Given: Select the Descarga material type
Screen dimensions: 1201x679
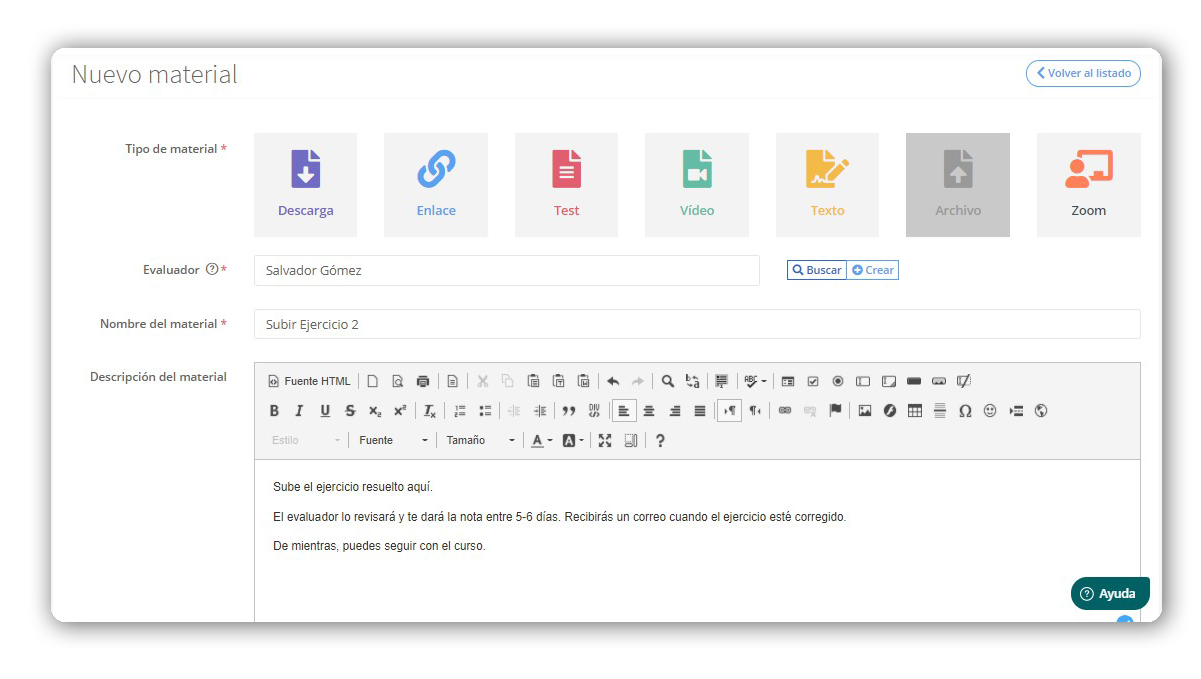Looking at the screenshot, I should pos(306,184).
